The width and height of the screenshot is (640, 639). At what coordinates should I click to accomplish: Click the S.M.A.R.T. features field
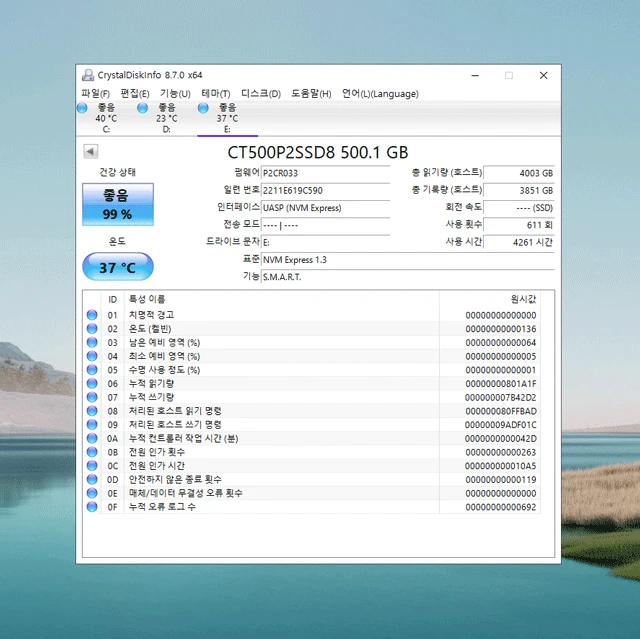(408, 277)
